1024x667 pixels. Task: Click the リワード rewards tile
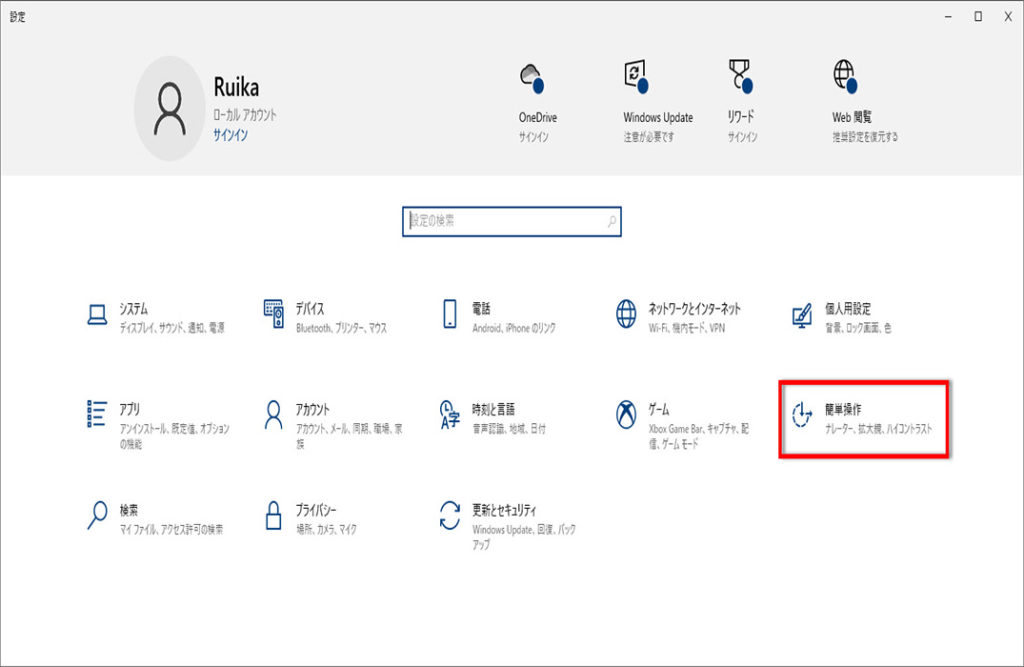[741, 100]
